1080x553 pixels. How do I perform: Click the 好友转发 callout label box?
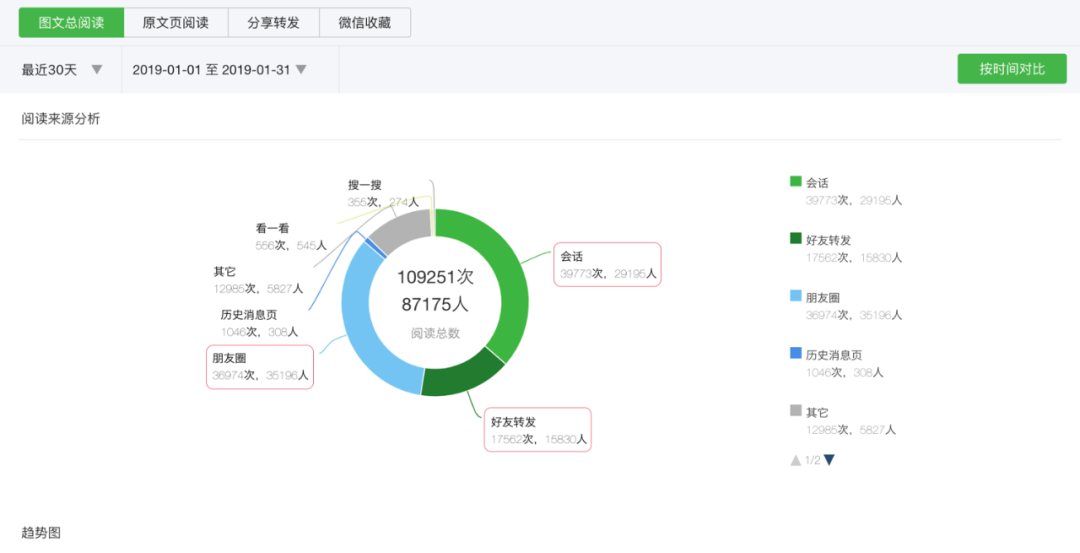(x=538, y=430)
